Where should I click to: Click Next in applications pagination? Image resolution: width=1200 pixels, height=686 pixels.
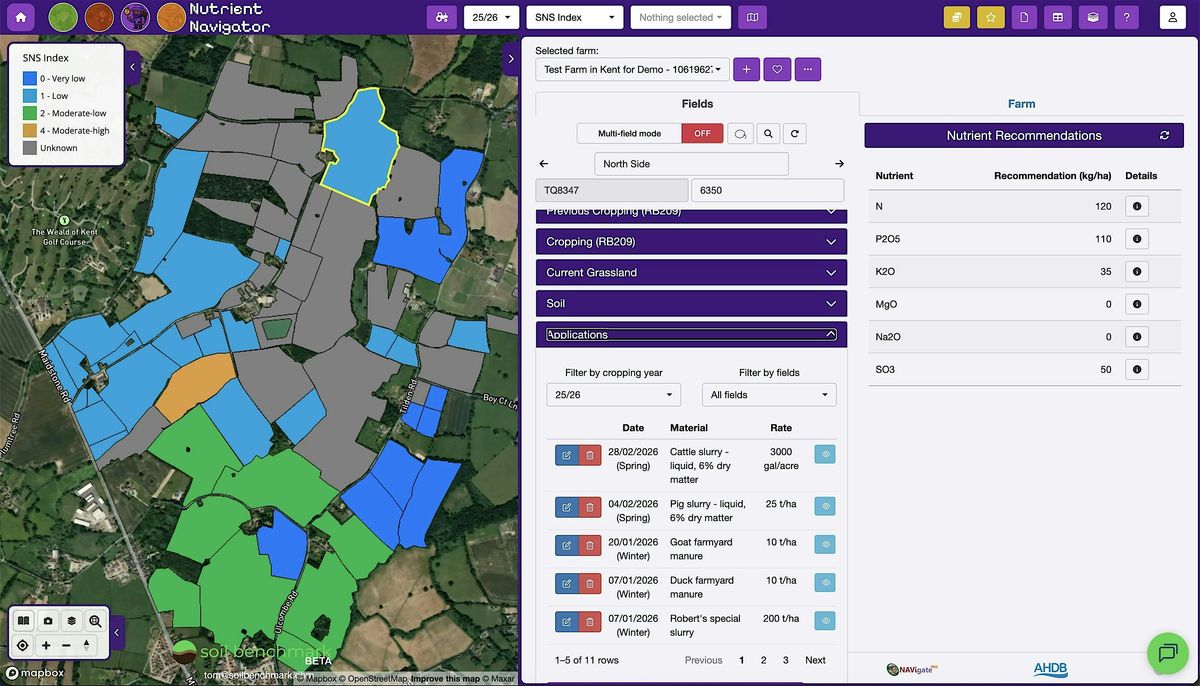(815, 660)
